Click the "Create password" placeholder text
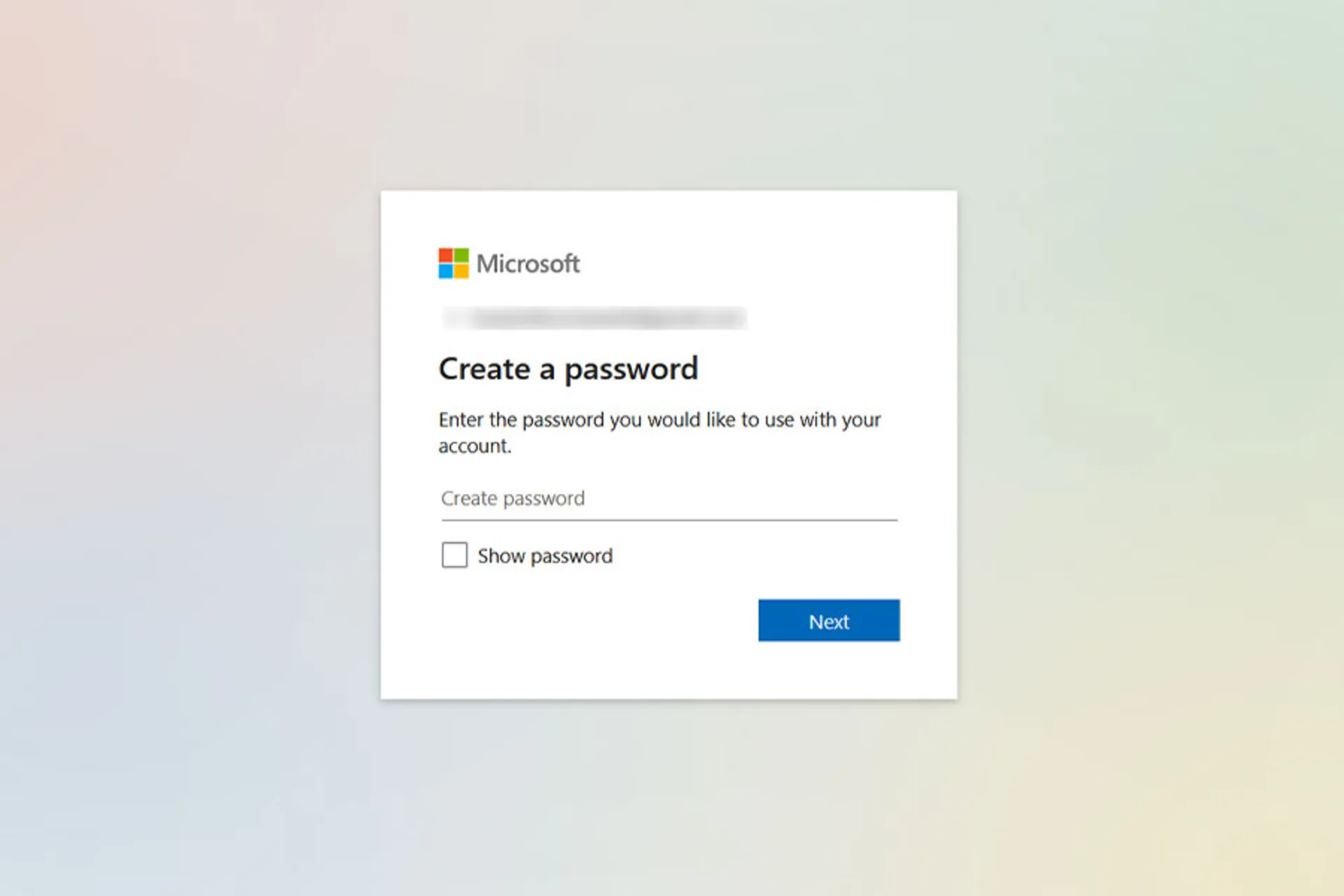Screen dimensions: 1344x896 point(512,498)
